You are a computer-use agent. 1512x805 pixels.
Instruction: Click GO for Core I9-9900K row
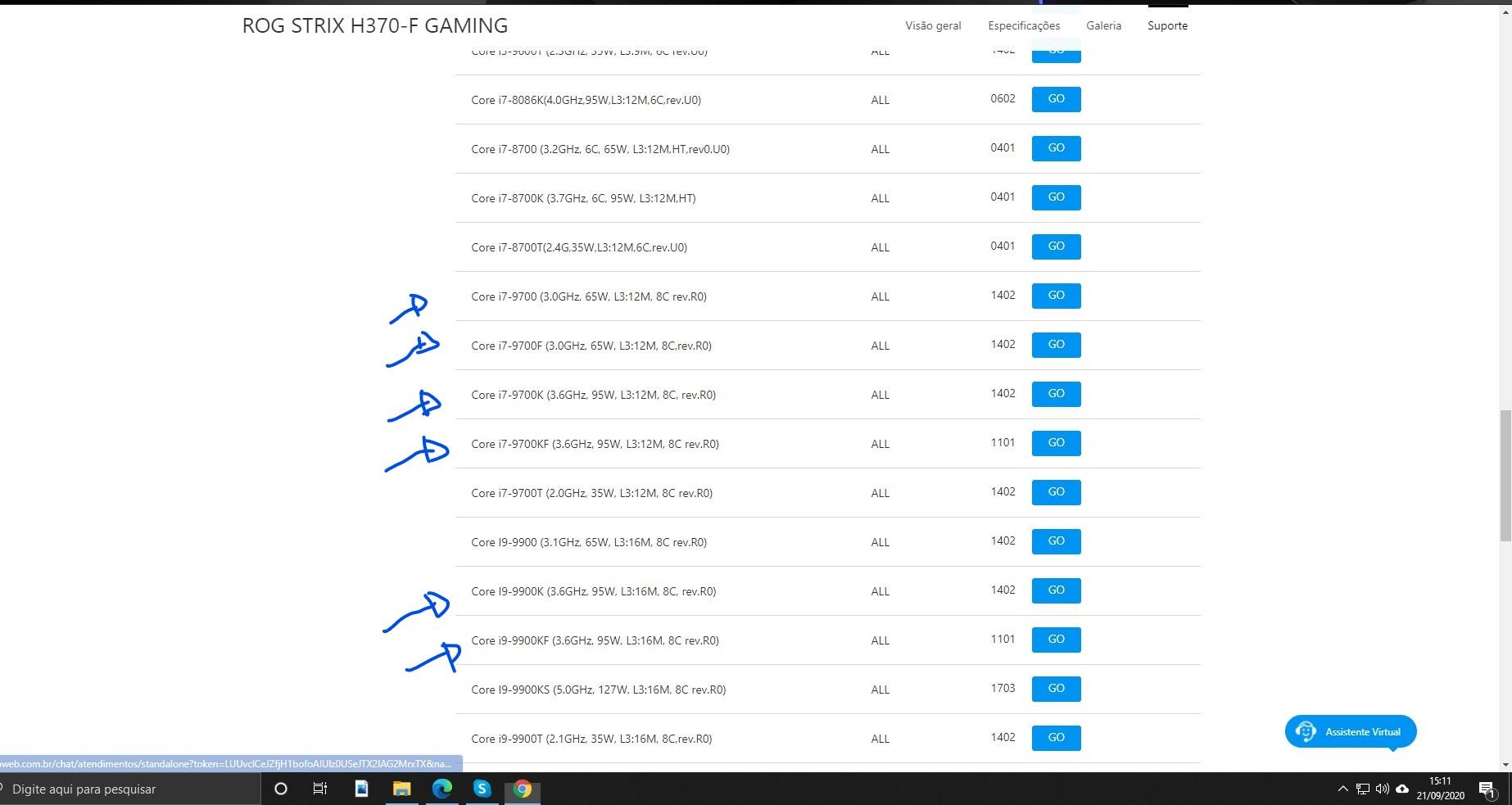pyautogui.click(x=1056, y=590)
